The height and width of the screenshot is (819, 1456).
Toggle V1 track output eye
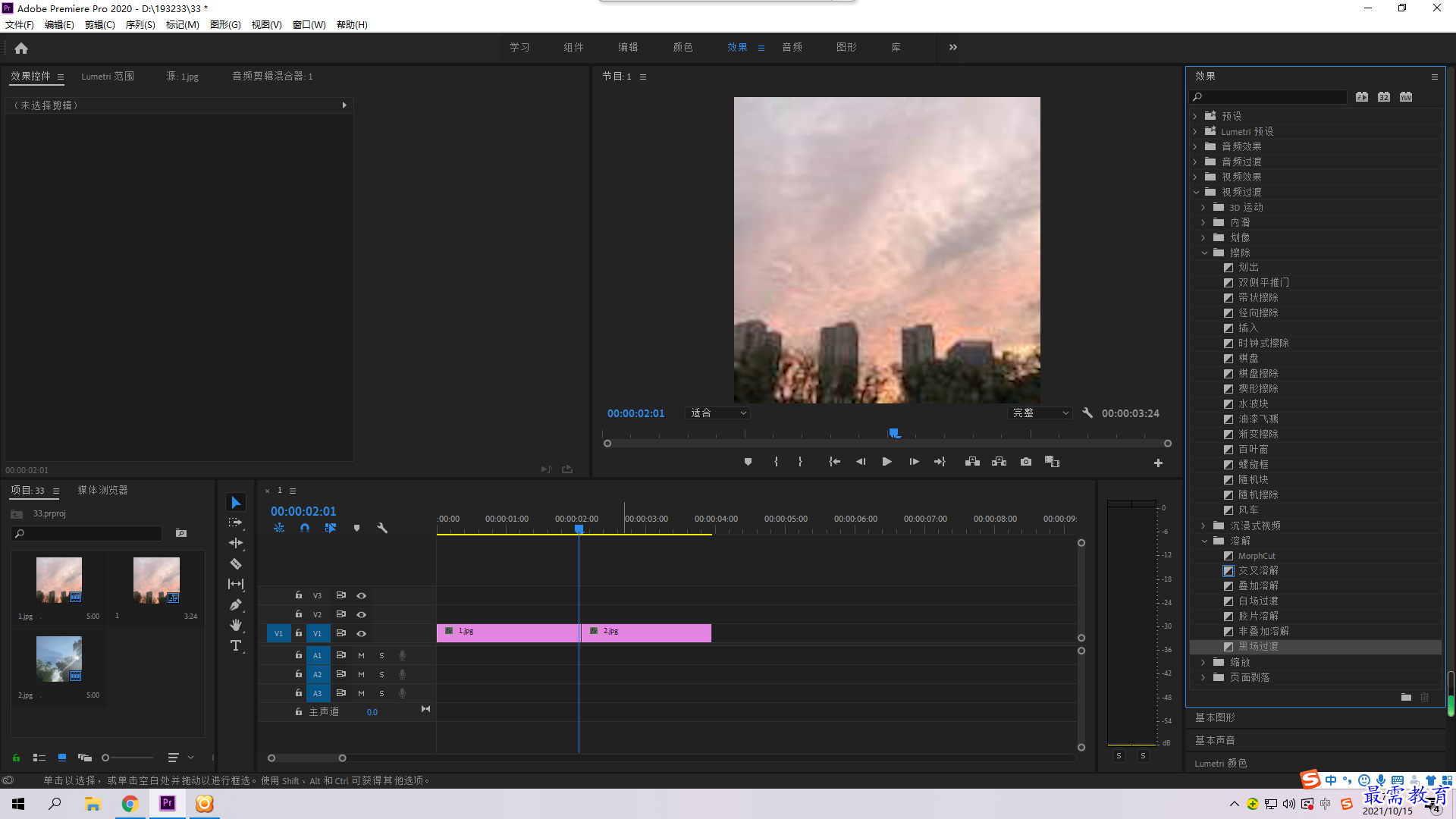tap(362, 633)
